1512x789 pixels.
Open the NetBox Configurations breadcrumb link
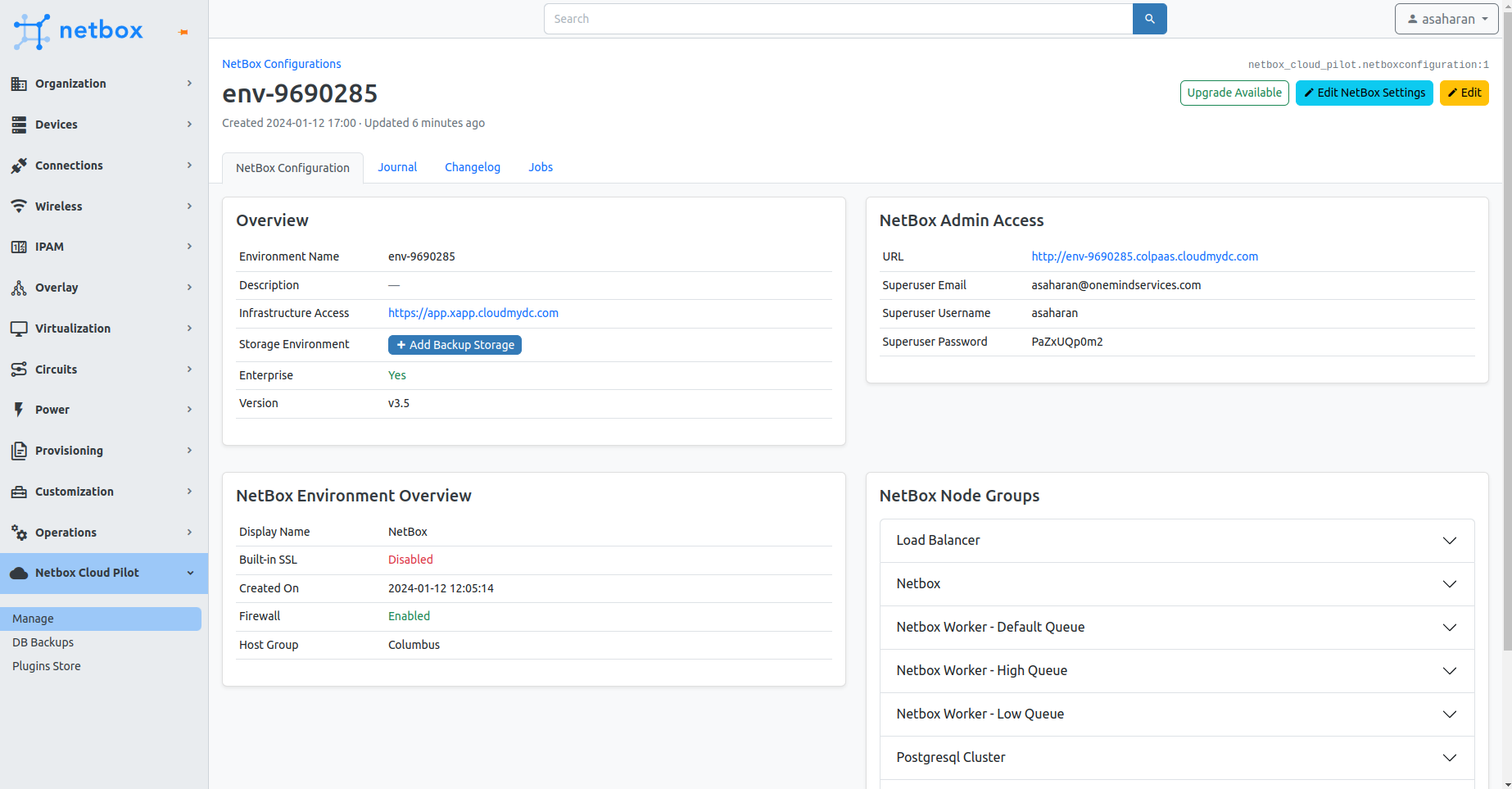[x=282, y=64]
